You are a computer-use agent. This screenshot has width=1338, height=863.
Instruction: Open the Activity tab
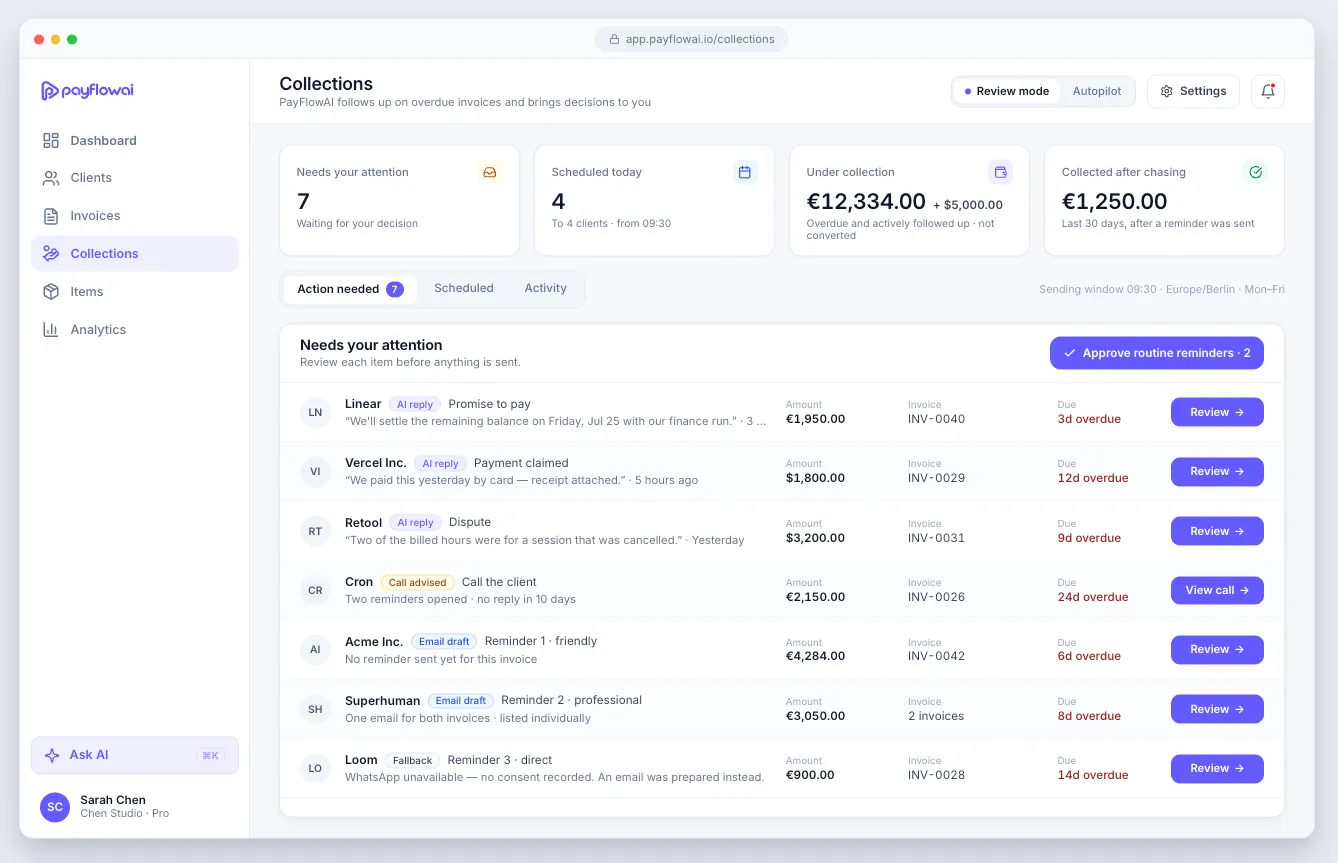(x=545, y=288)
